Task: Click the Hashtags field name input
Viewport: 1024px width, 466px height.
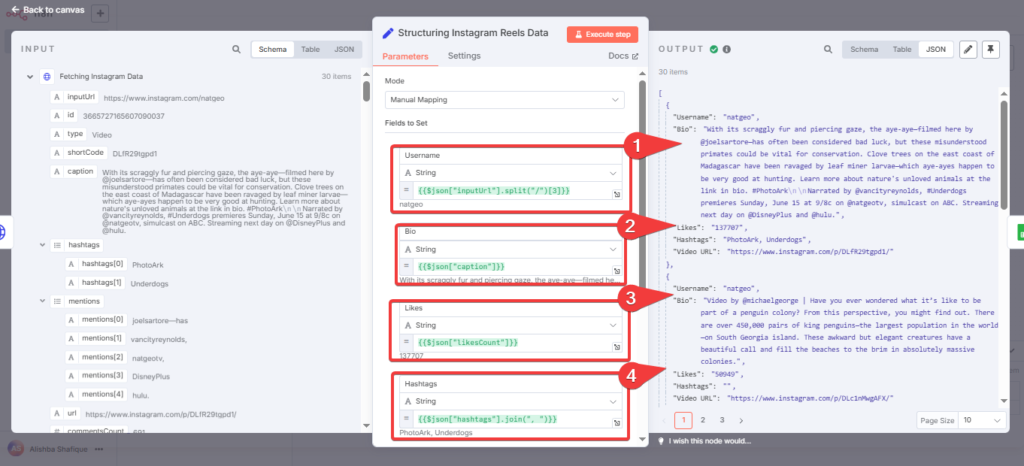Action: click(x=510, y=386)
